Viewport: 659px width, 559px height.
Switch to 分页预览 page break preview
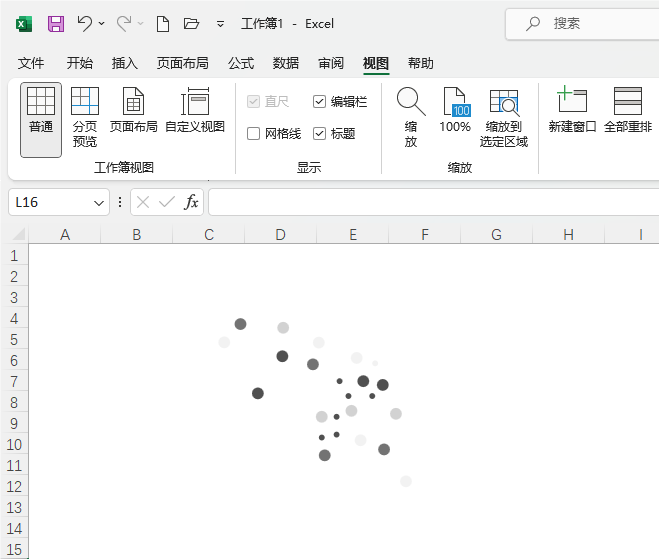click(x=85, y=118)
